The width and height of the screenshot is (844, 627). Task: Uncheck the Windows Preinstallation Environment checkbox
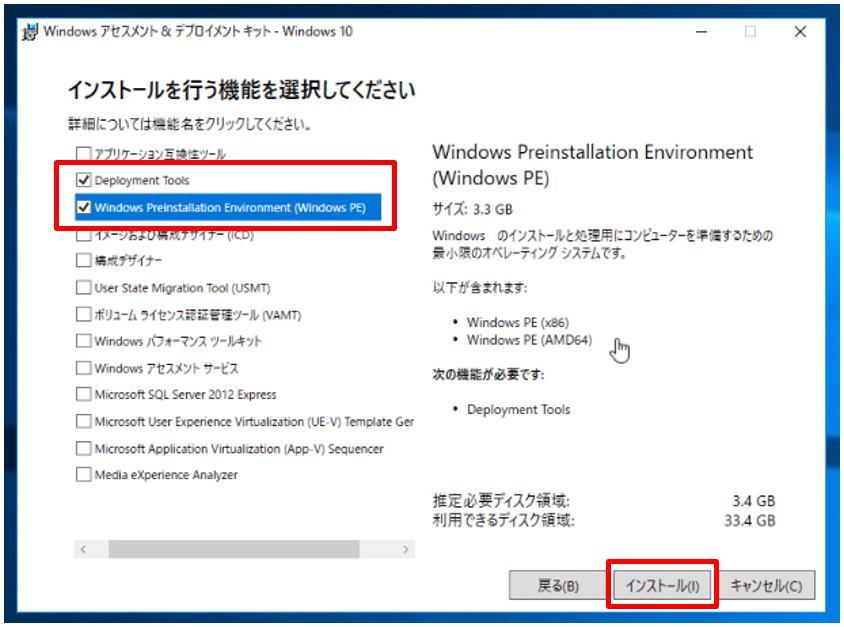point(83,207)
